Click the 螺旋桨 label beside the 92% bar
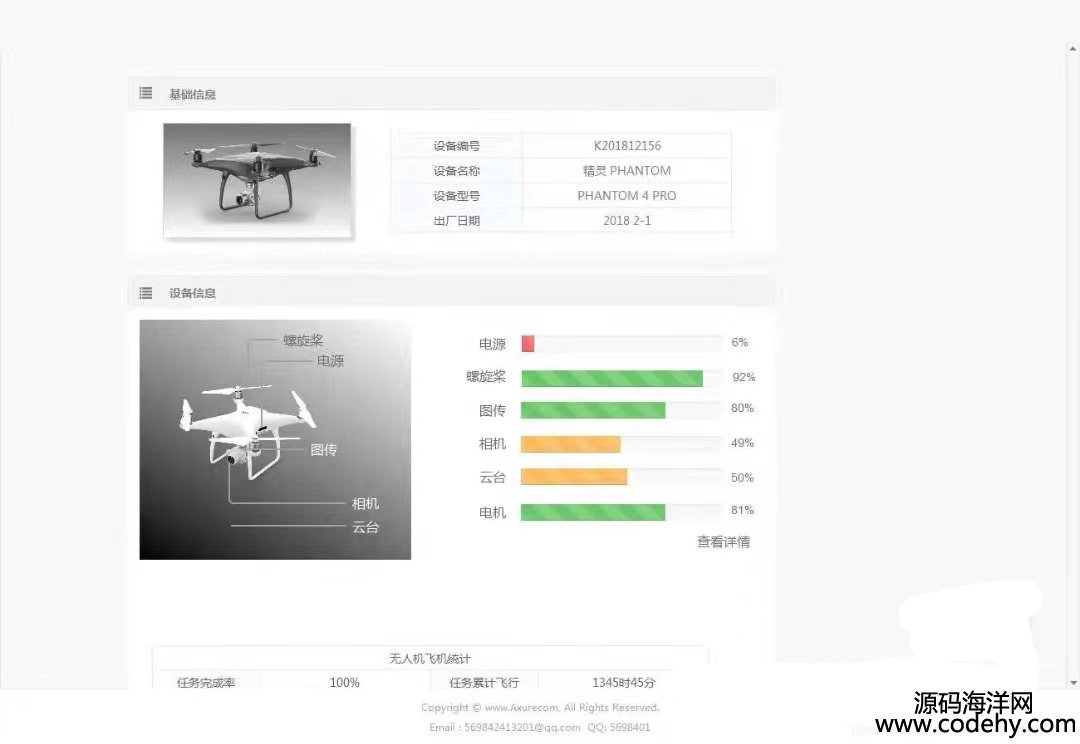 [486, 376]
